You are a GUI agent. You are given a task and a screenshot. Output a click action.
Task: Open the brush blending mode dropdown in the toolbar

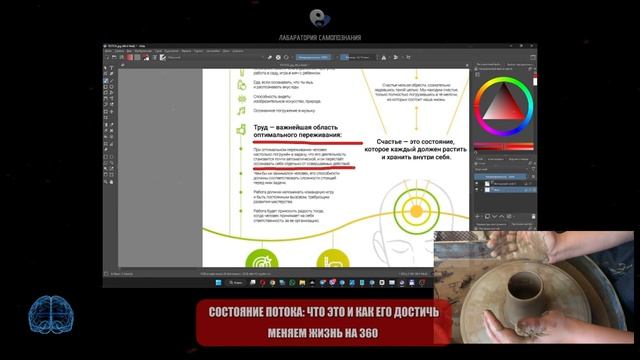[x=215, y=57]
